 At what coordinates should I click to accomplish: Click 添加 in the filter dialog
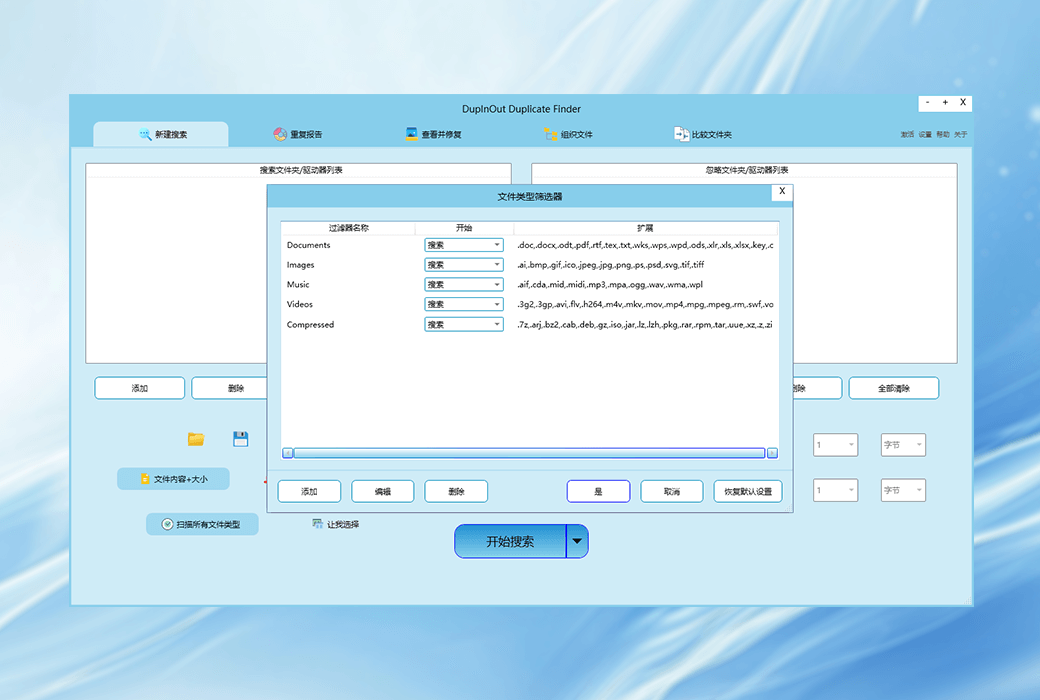pyautogui.click(x=309, y=492)
